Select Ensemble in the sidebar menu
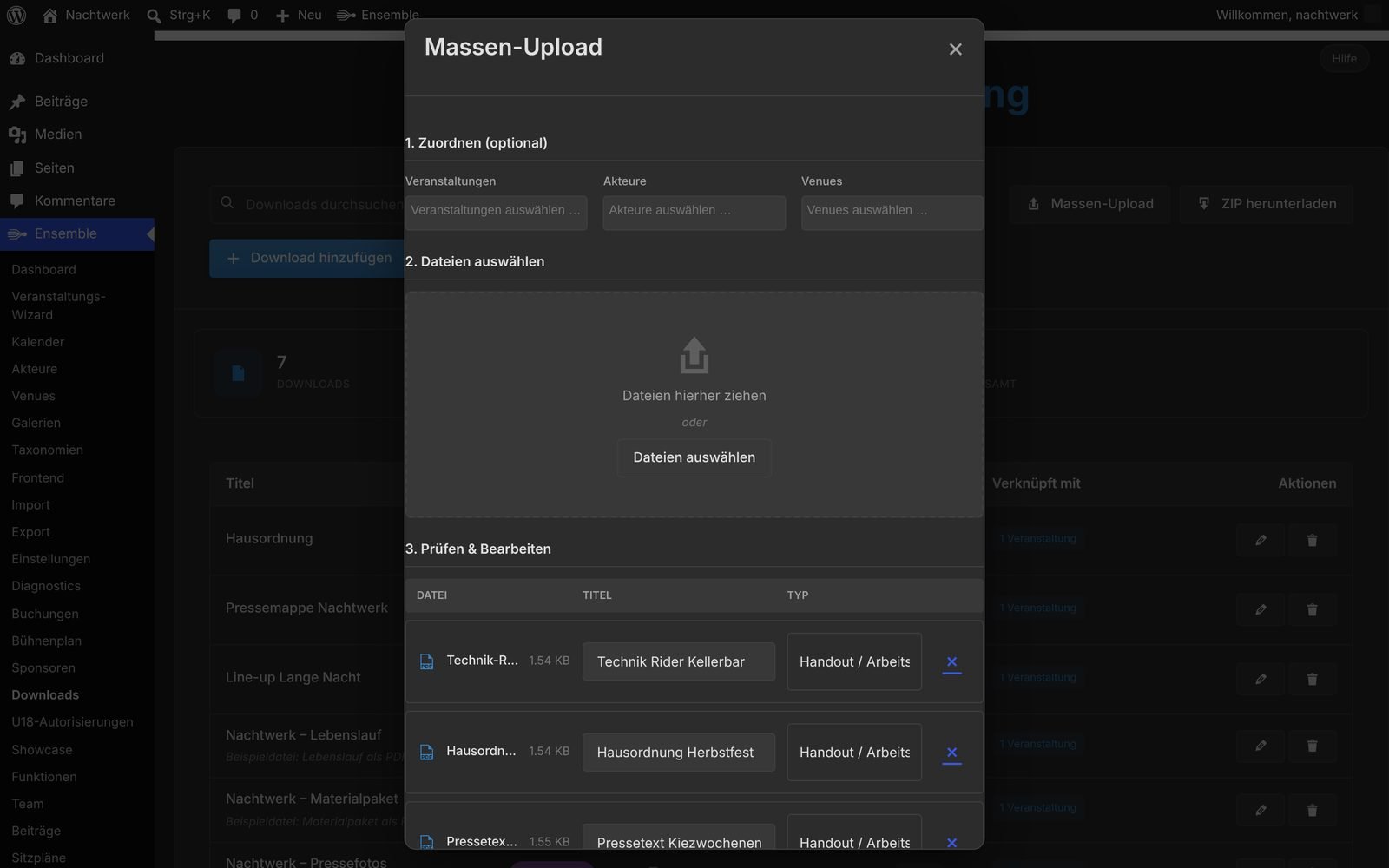Image resolution: width=1389 pixels, height=868 pixels. click(77, 234)
